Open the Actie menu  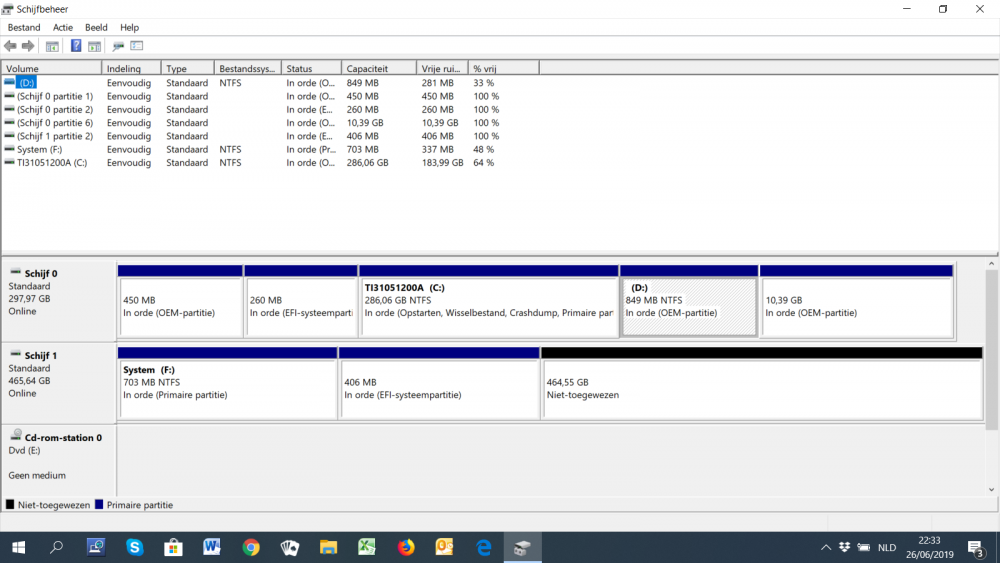point(63,27)
